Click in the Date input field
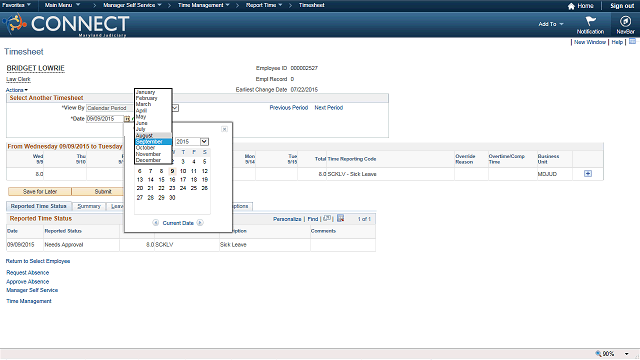 [x=105, y=119]
